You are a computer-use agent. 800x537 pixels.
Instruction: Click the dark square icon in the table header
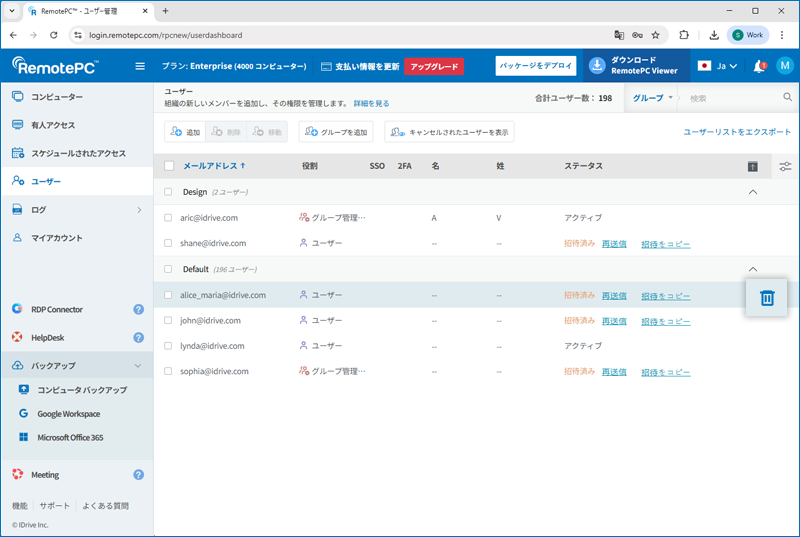(x=753, y=166)
